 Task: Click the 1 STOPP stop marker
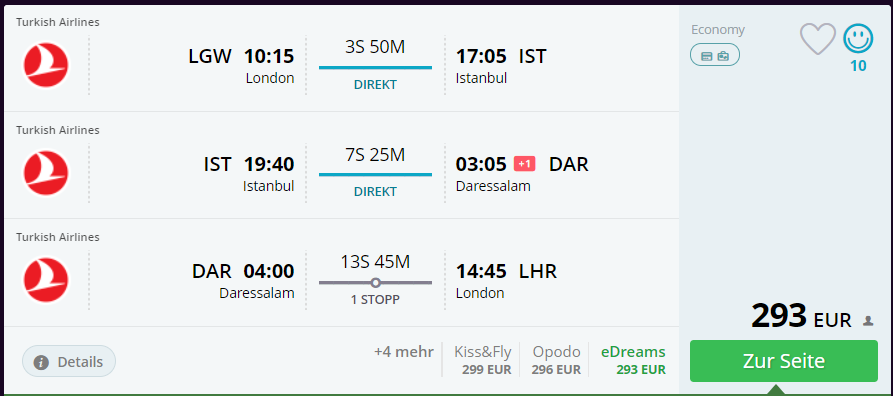click(375, 282)
